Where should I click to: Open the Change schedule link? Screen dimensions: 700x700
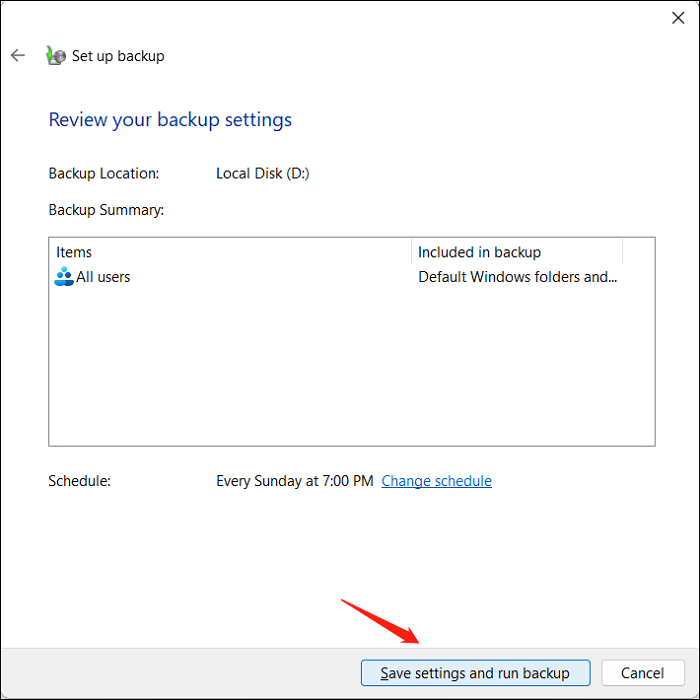point(436,481)
